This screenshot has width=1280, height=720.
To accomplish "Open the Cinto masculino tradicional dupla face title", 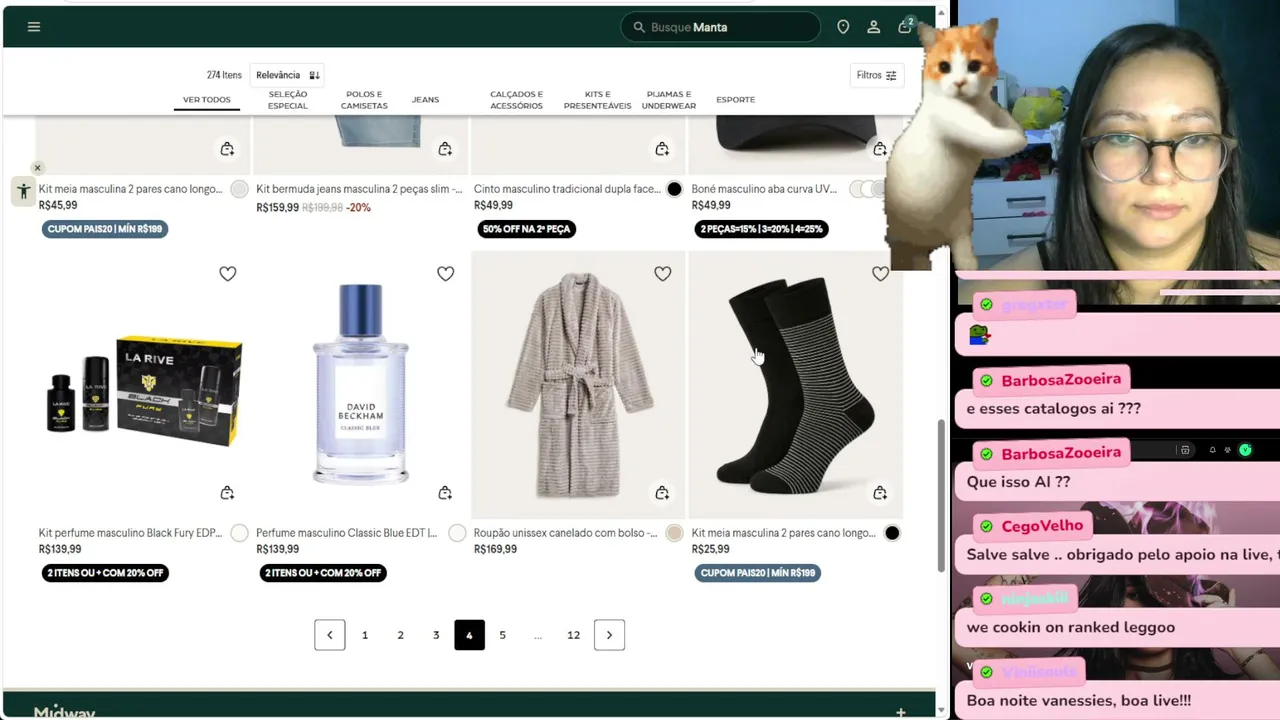I will 567,189.
